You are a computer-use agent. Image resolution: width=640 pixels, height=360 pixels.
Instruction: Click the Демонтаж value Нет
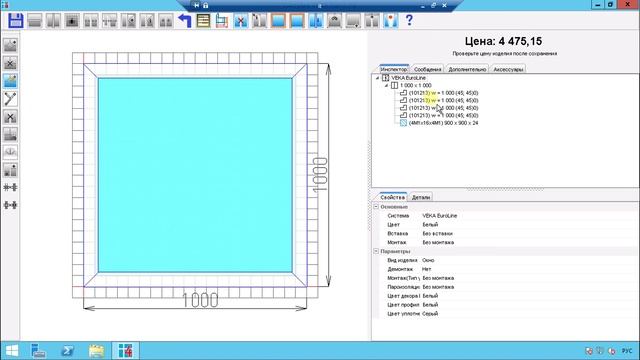(427, 269)
